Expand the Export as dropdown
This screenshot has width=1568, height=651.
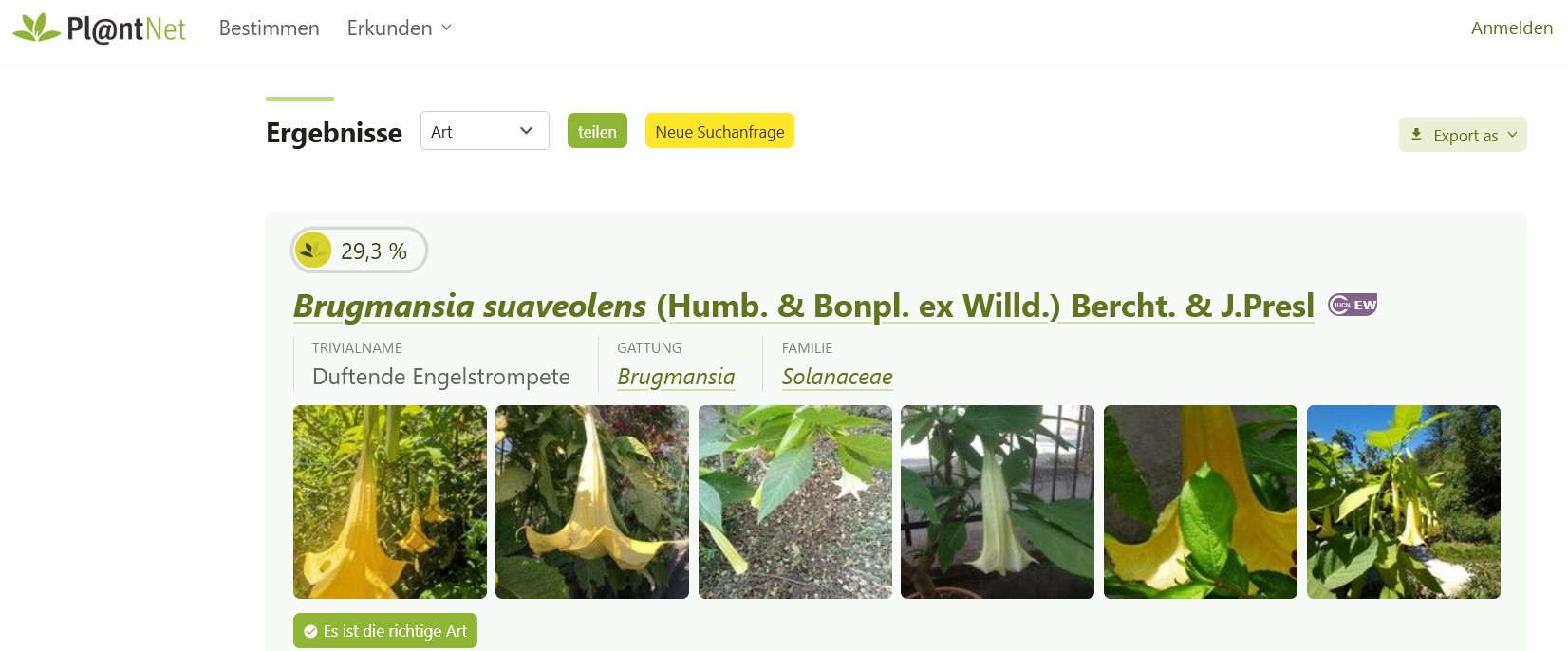[1463, 135]
